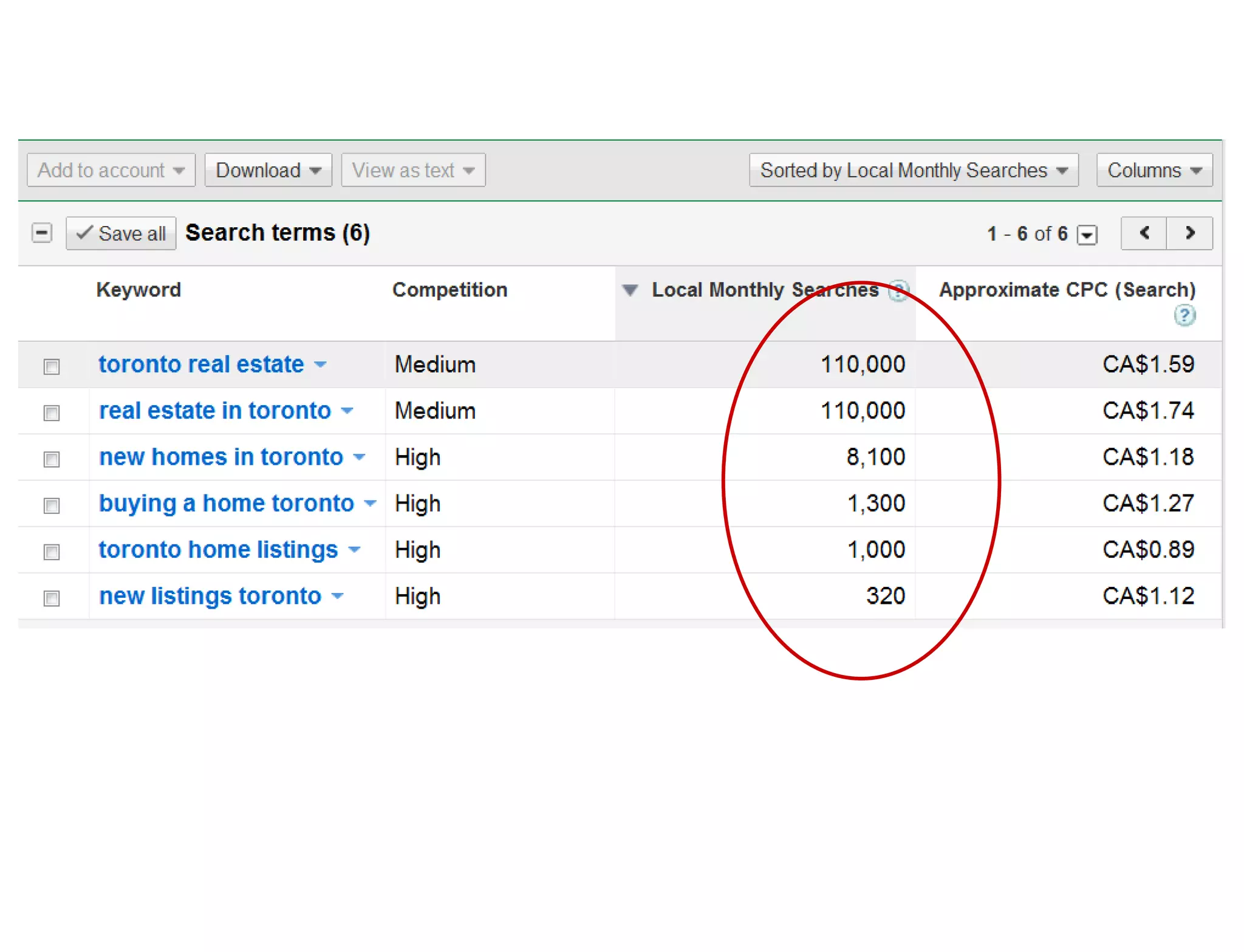Open Sorted by Local Monthly Searches dropdown
This screenshot has width=1244, height=952.
coord(914,170)
